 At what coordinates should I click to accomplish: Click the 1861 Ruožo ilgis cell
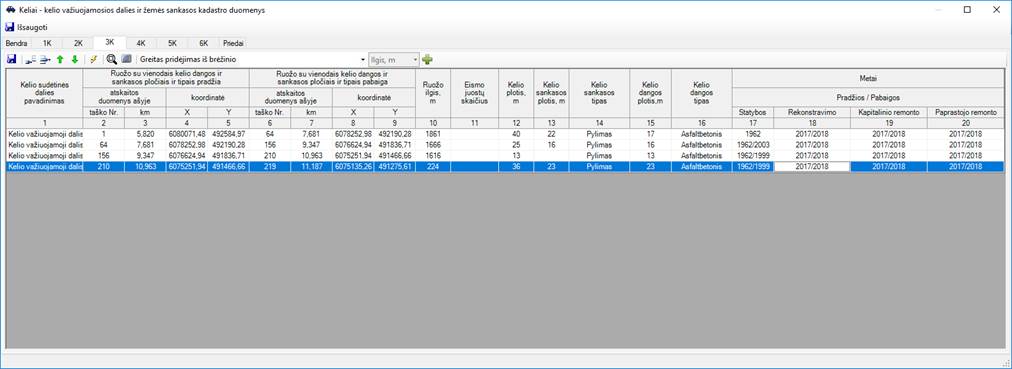point(433,134)
